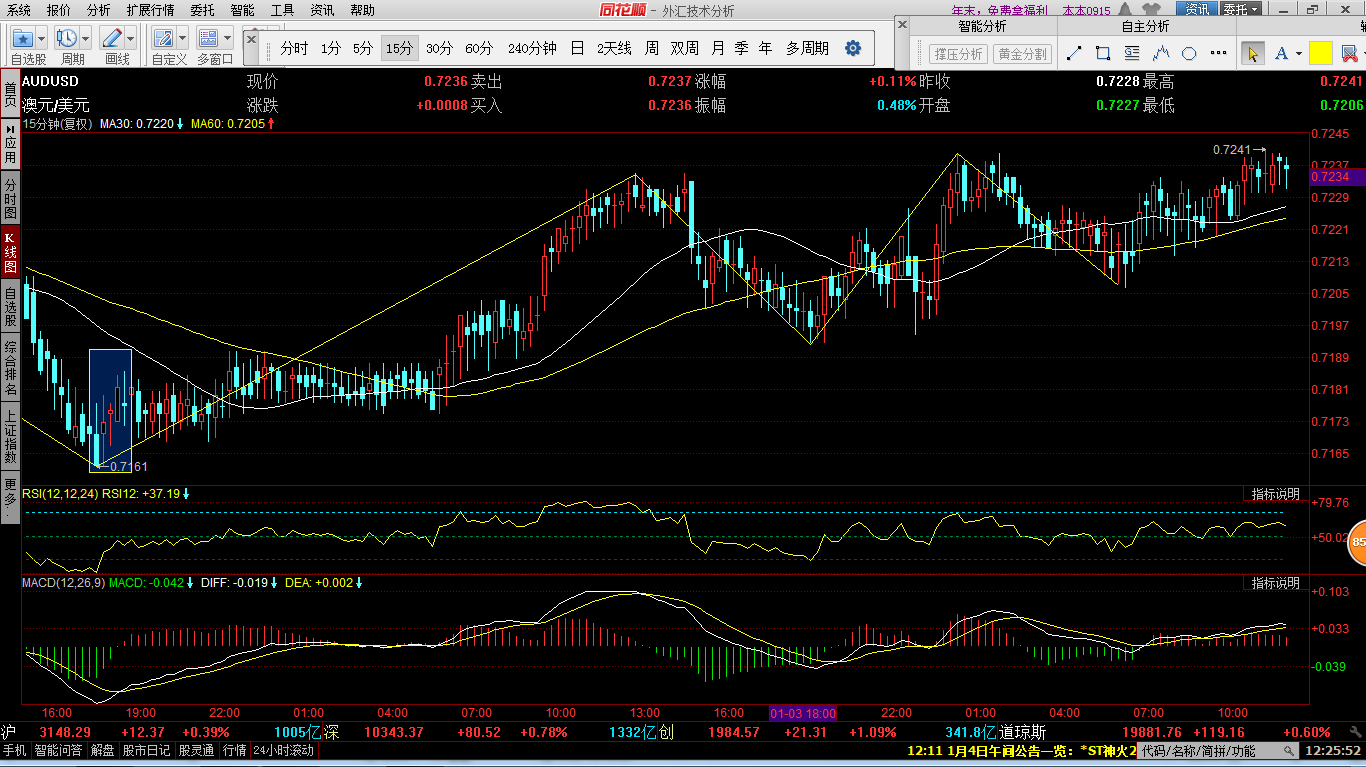Expand the 多窗口 dropdown arrow
The width and height of the screenshot is (1366, 767).
(227, 38)
